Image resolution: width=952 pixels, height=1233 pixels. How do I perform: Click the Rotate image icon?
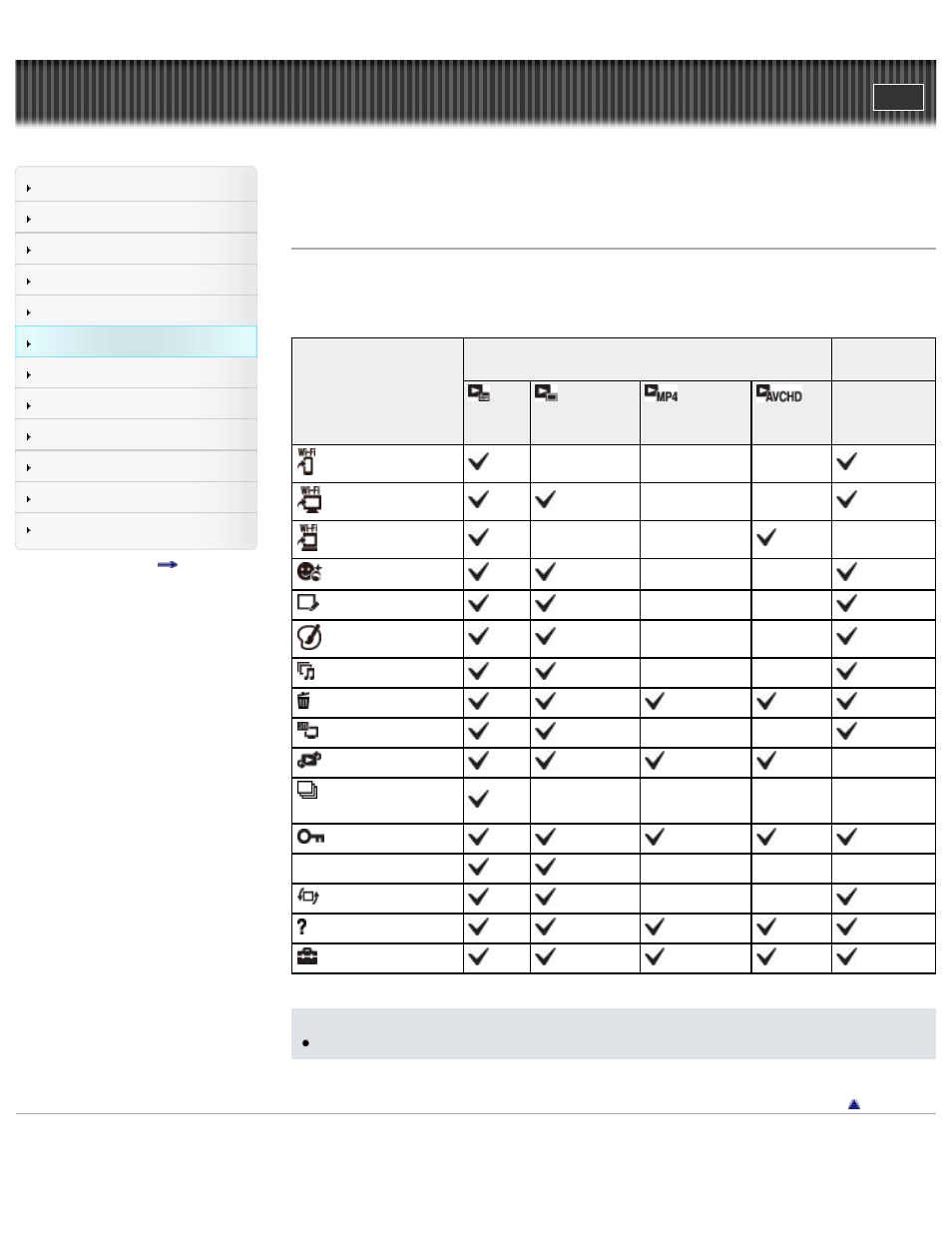tap(308, 897)
